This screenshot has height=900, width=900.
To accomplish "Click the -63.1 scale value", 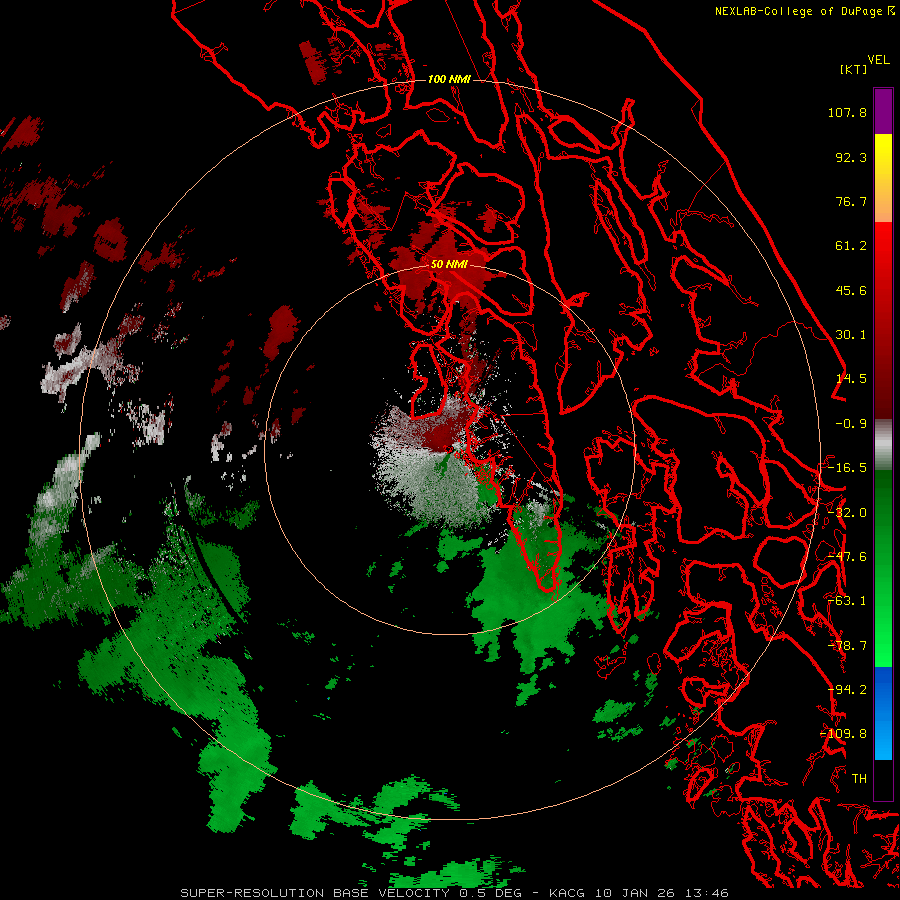I will (847, 601).
